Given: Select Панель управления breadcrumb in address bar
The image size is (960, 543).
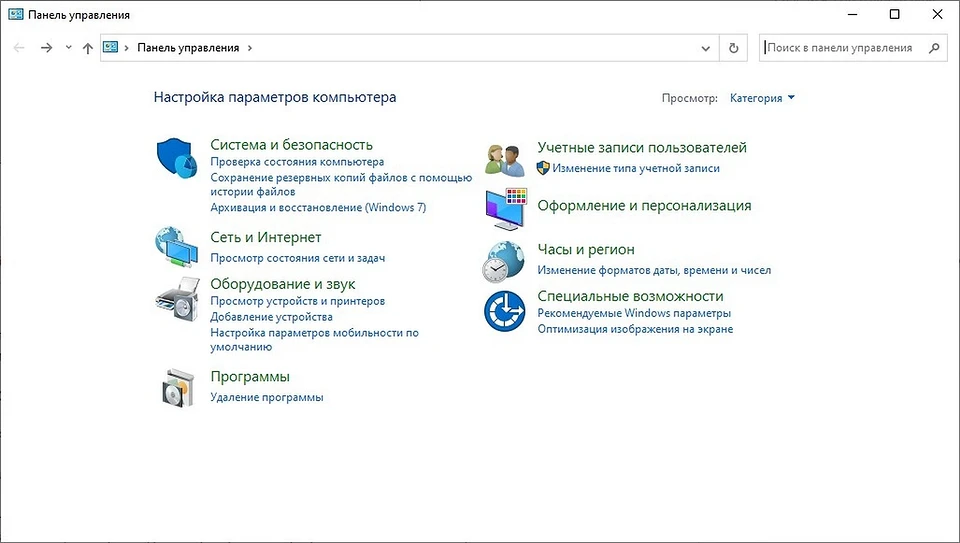Looking at the screenshot, I should pos(188,48).
